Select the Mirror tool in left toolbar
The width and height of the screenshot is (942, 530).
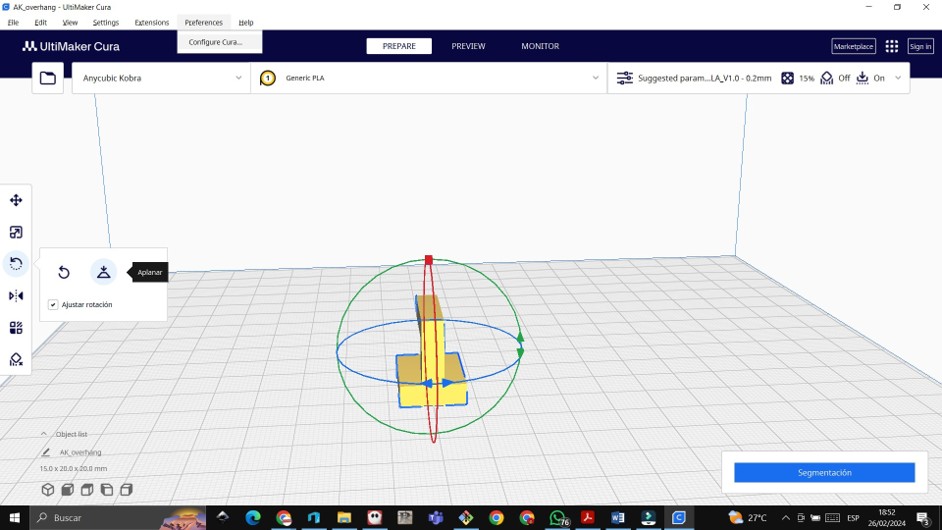point(16,296)
